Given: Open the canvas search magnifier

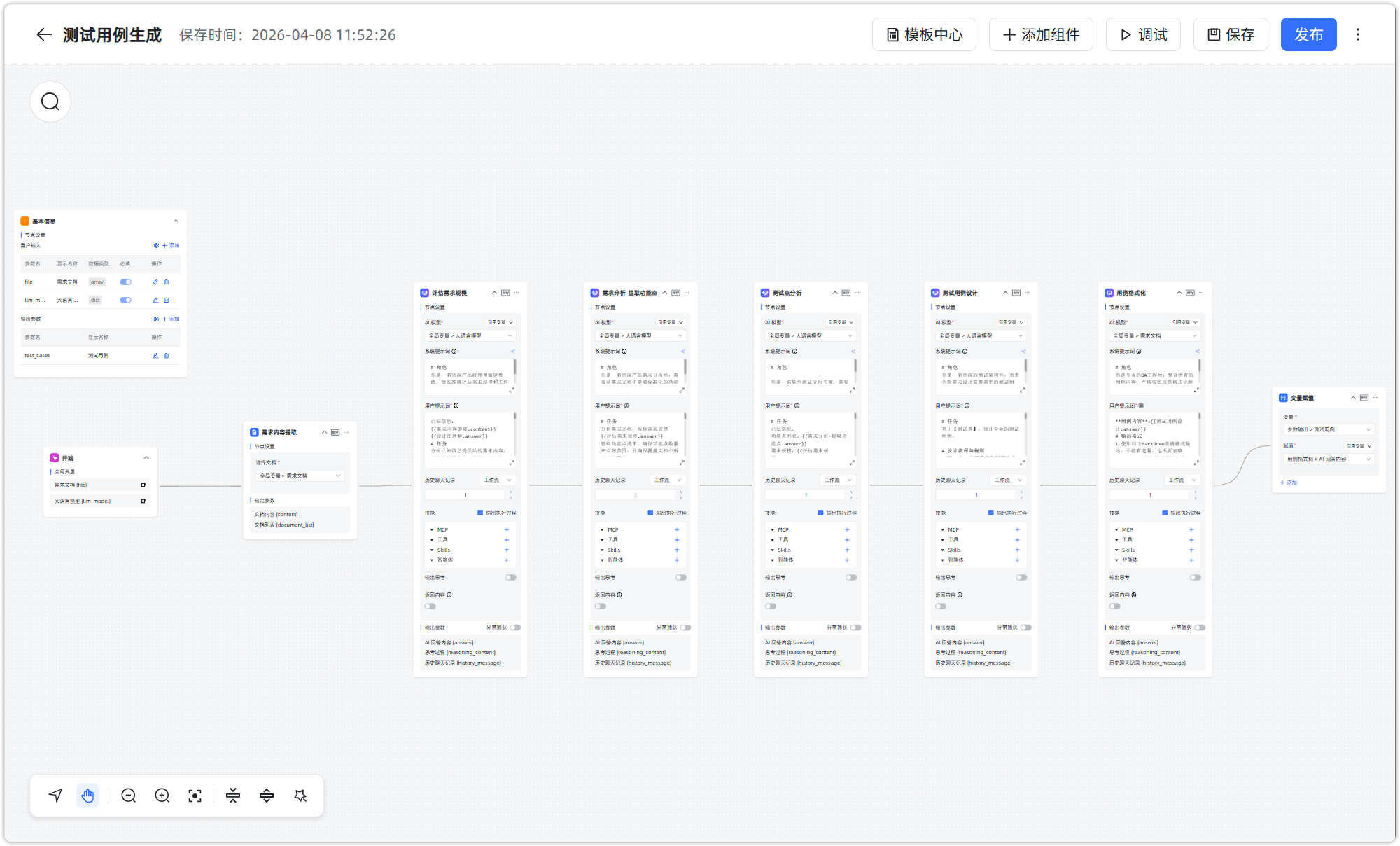Looking at the screenshot, I should [50, 102].
